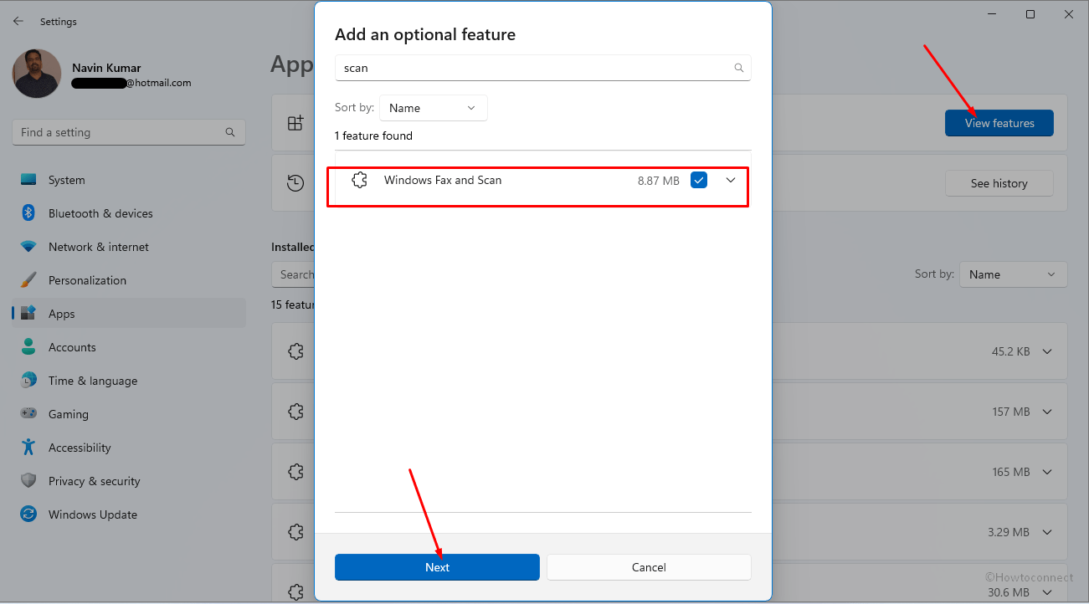
Task: Click the Accounts person icon
Action: click(x=28, y=346)
